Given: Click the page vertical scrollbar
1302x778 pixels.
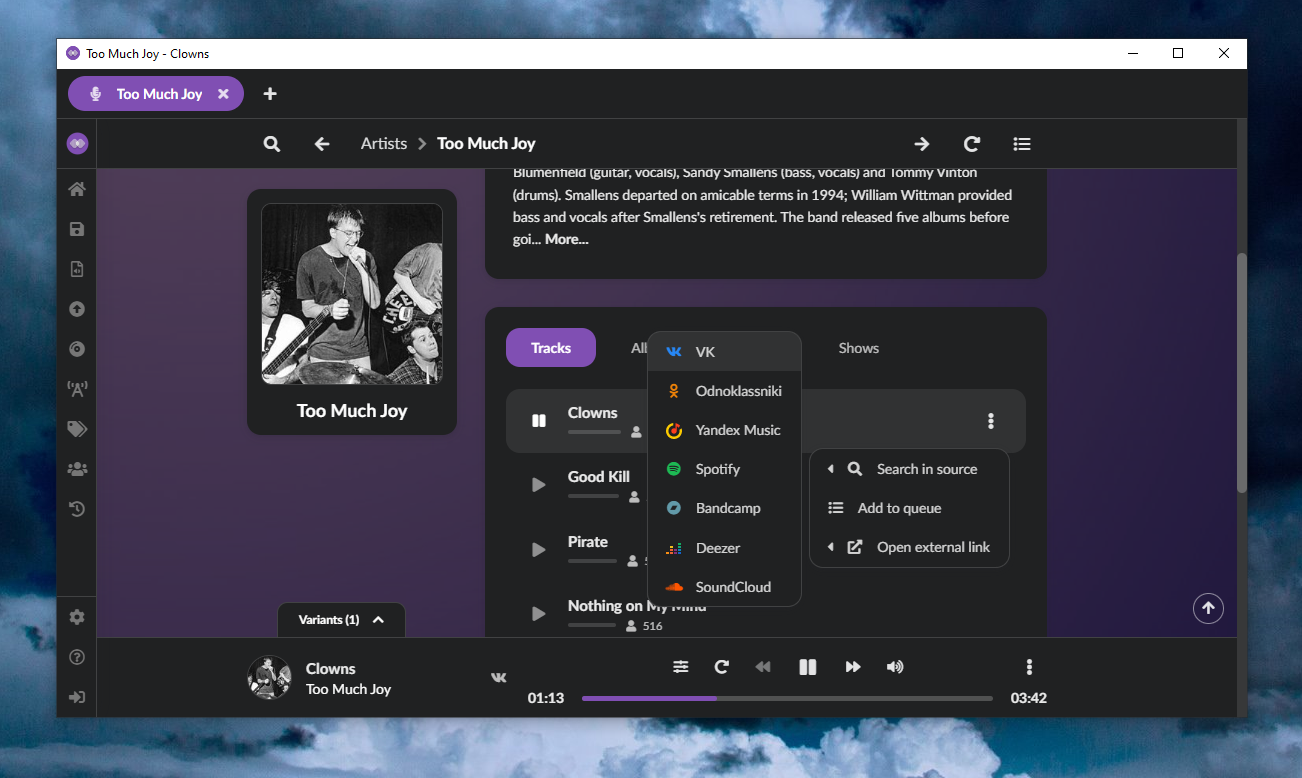Looking at the screenshot, I should coord(1242,372).
